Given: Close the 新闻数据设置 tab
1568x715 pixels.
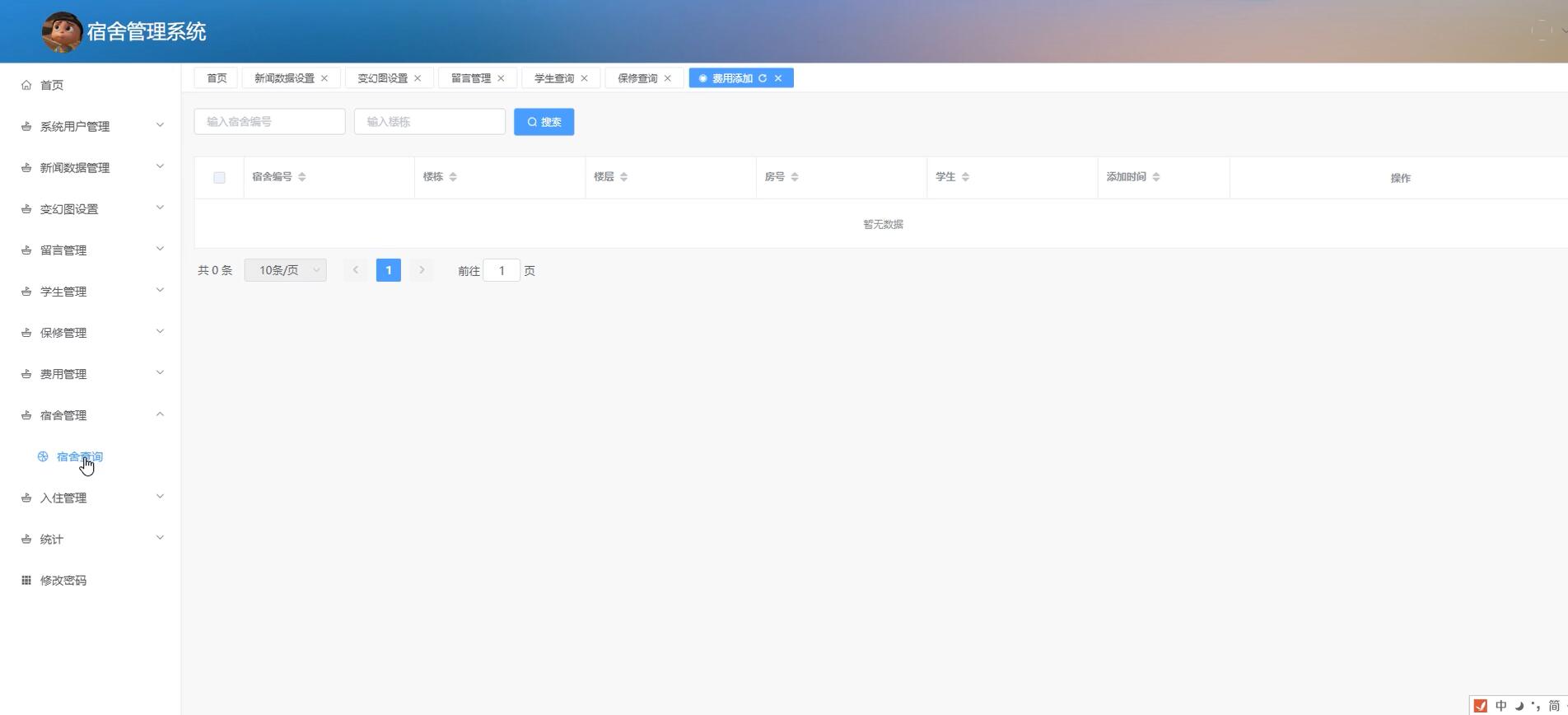Looking at the screenshot, I should pos(324,78).
